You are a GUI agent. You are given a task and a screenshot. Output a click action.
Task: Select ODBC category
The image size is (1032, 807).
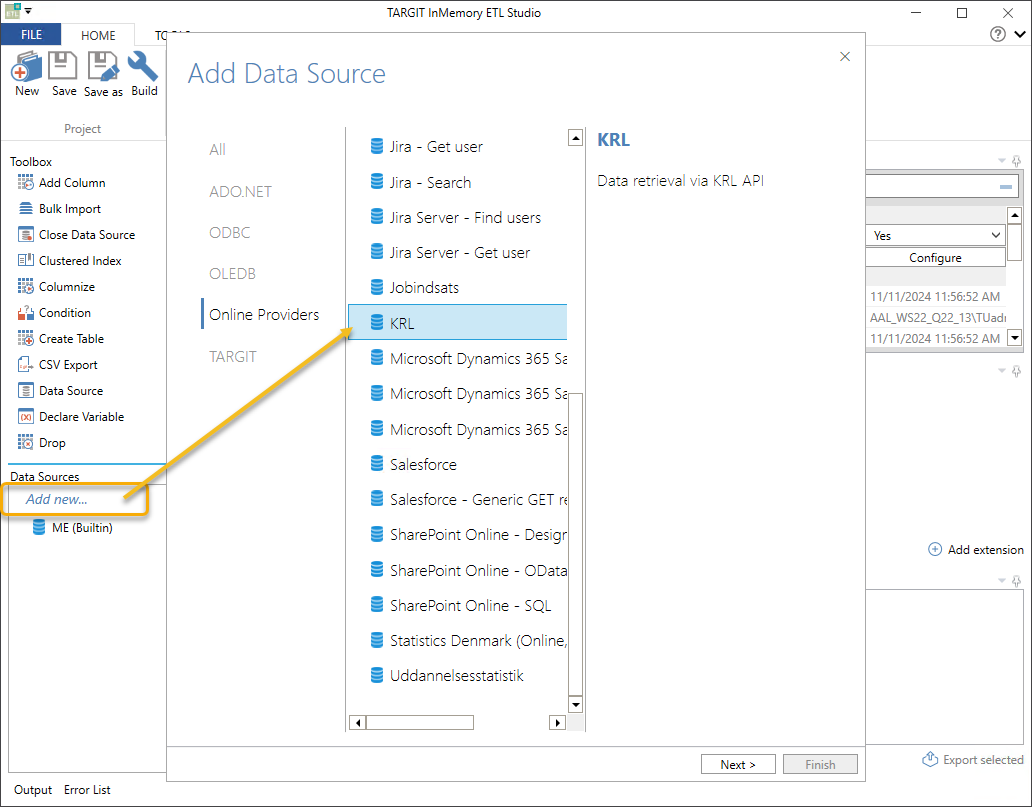[230, 232]
